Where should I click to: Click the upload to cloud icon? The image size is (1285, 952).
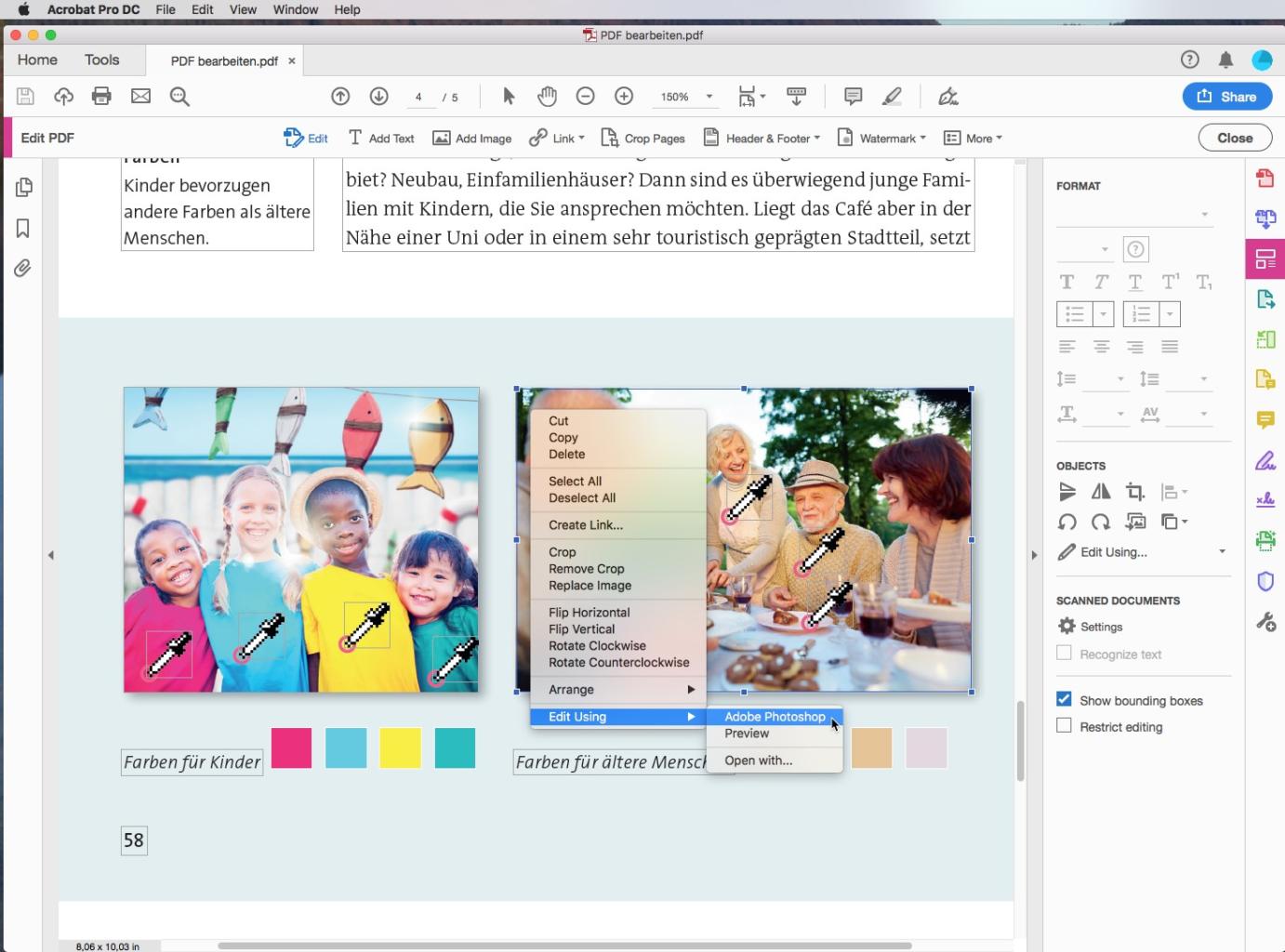tap(63, 96)
